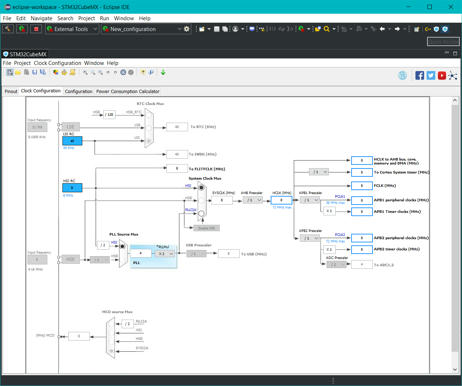462x386 pixels.
Task: Click the yellow folder open-project icon in CubeMX
Action: click(x=18, y=72)
